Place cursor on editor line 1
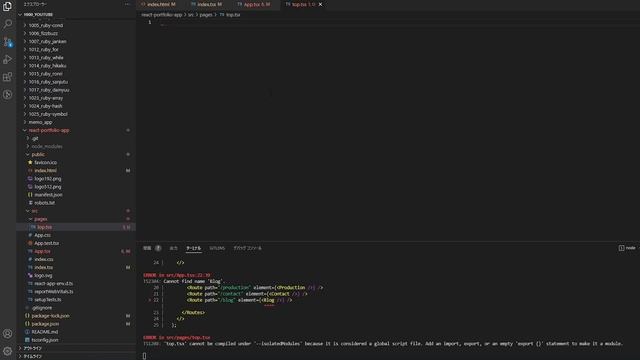The height and width of the screenshot is (360, 640). pyautogui.click(x=388, y=22)
